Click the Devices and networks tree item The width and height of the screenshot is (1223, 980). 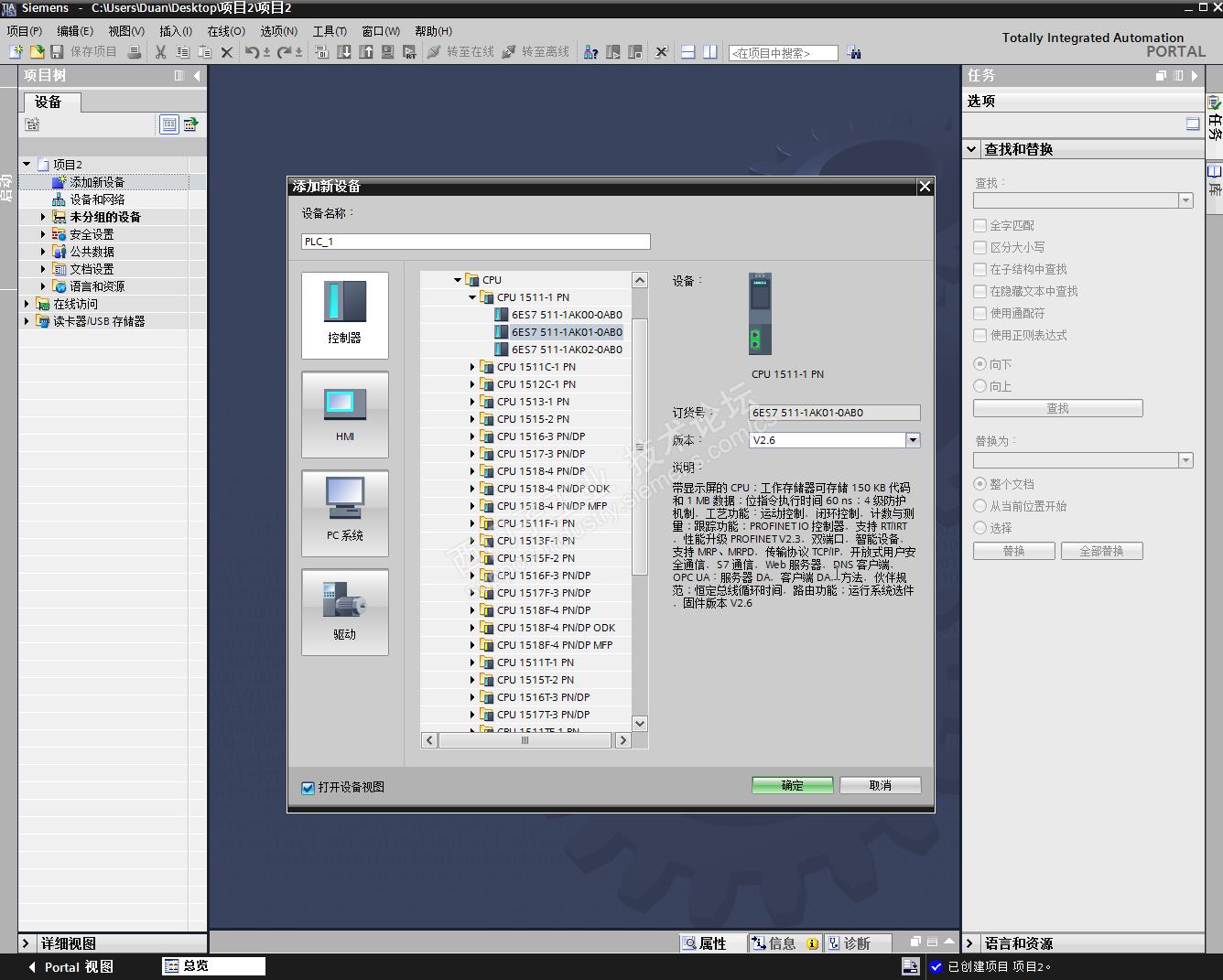(x=97, y=199)
